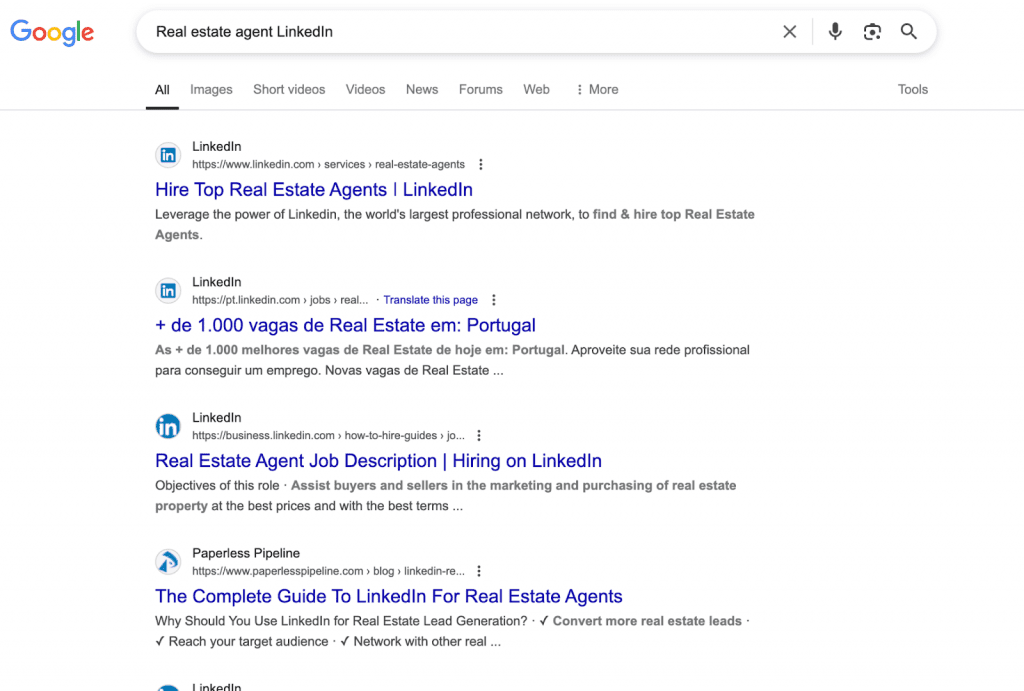
Task: Click the microphone icon for voice search
Action: (835, 31)
